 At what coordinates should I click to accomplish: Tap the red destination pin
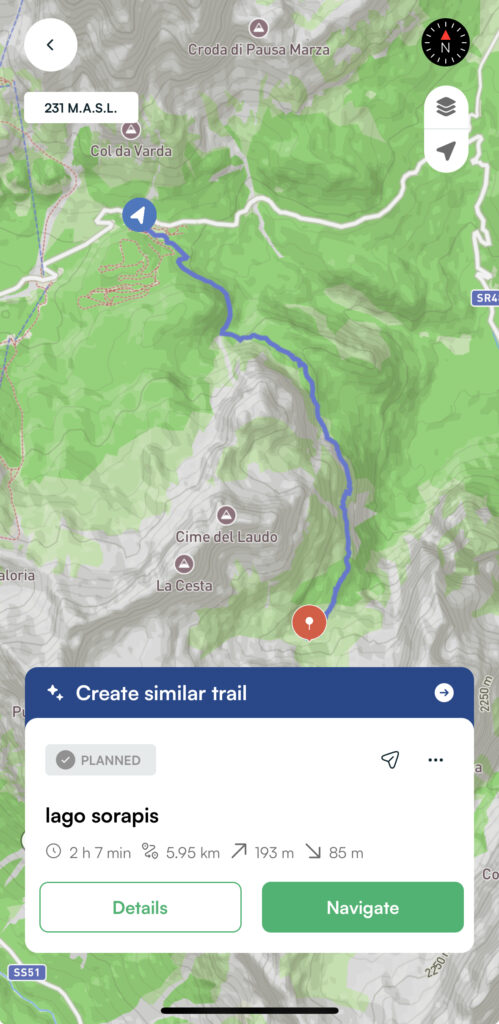[x=309, y=622]
